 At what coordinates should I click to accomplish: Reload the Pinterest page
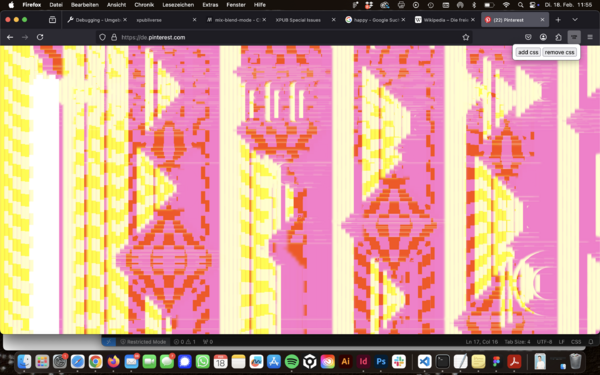click(x=40, y=37)
